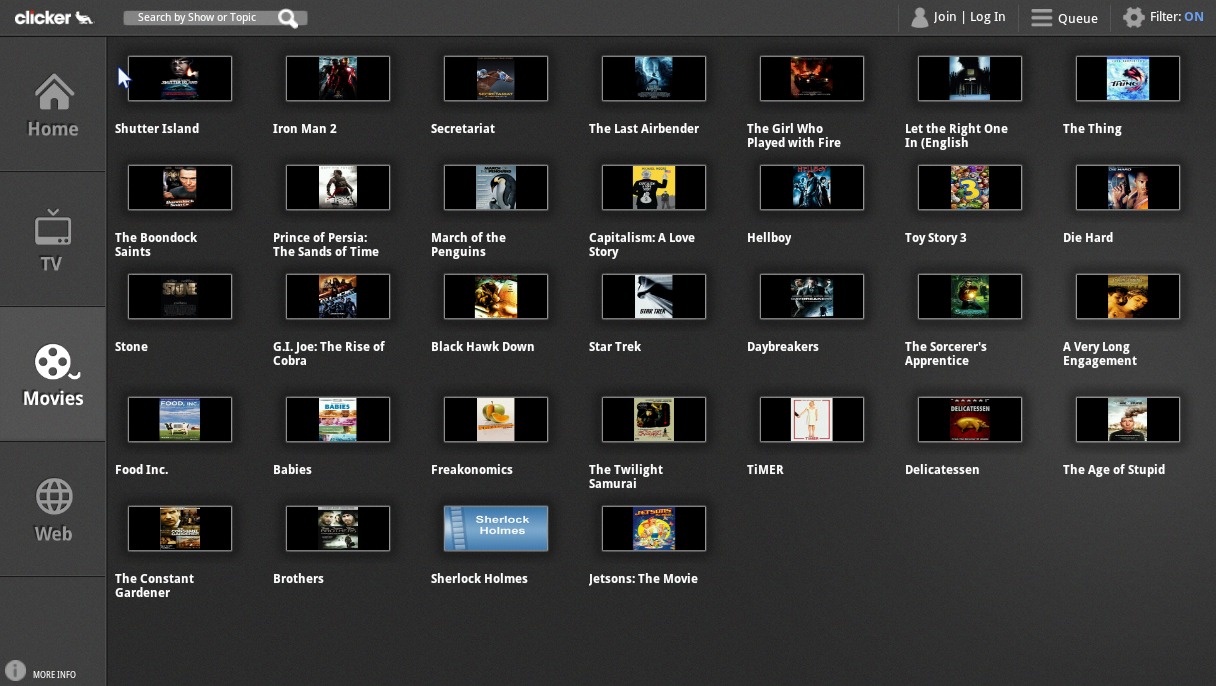Open the Queue list icon

(x=1042, y=18)
